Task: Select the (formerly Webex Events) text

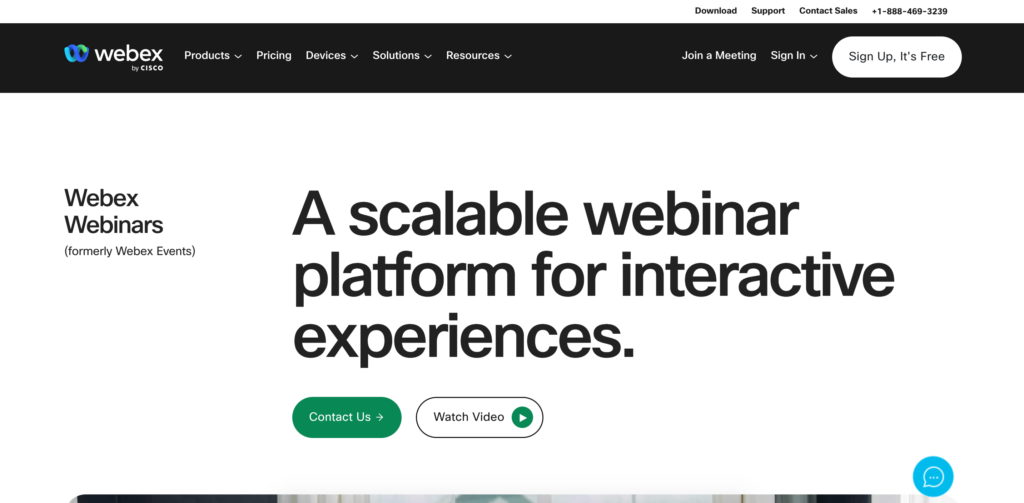Action: (x=129, y=251)
